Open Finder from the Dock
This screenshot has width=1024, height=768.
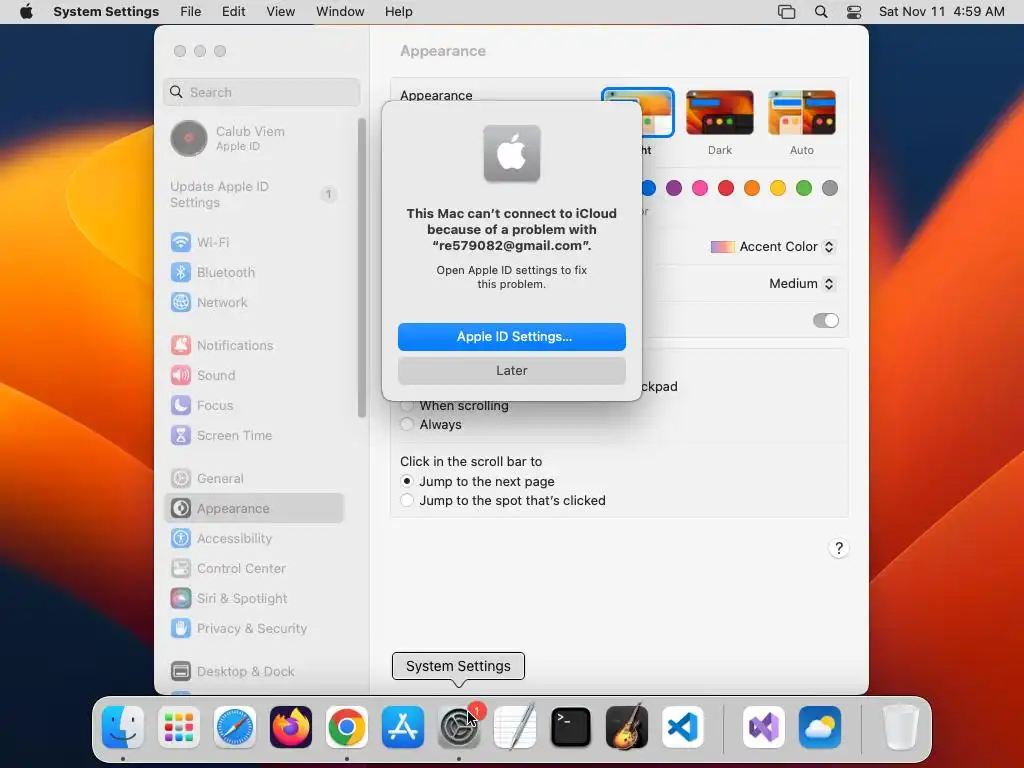click(x=123, y=727)
